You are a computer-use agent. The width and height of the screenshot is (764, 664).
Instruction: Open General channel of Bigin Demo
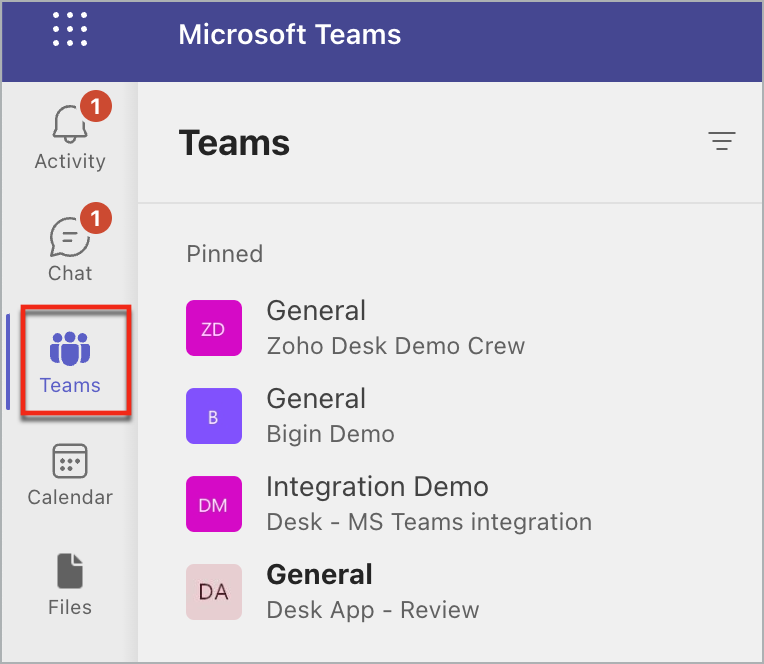[x=316, y=399]
